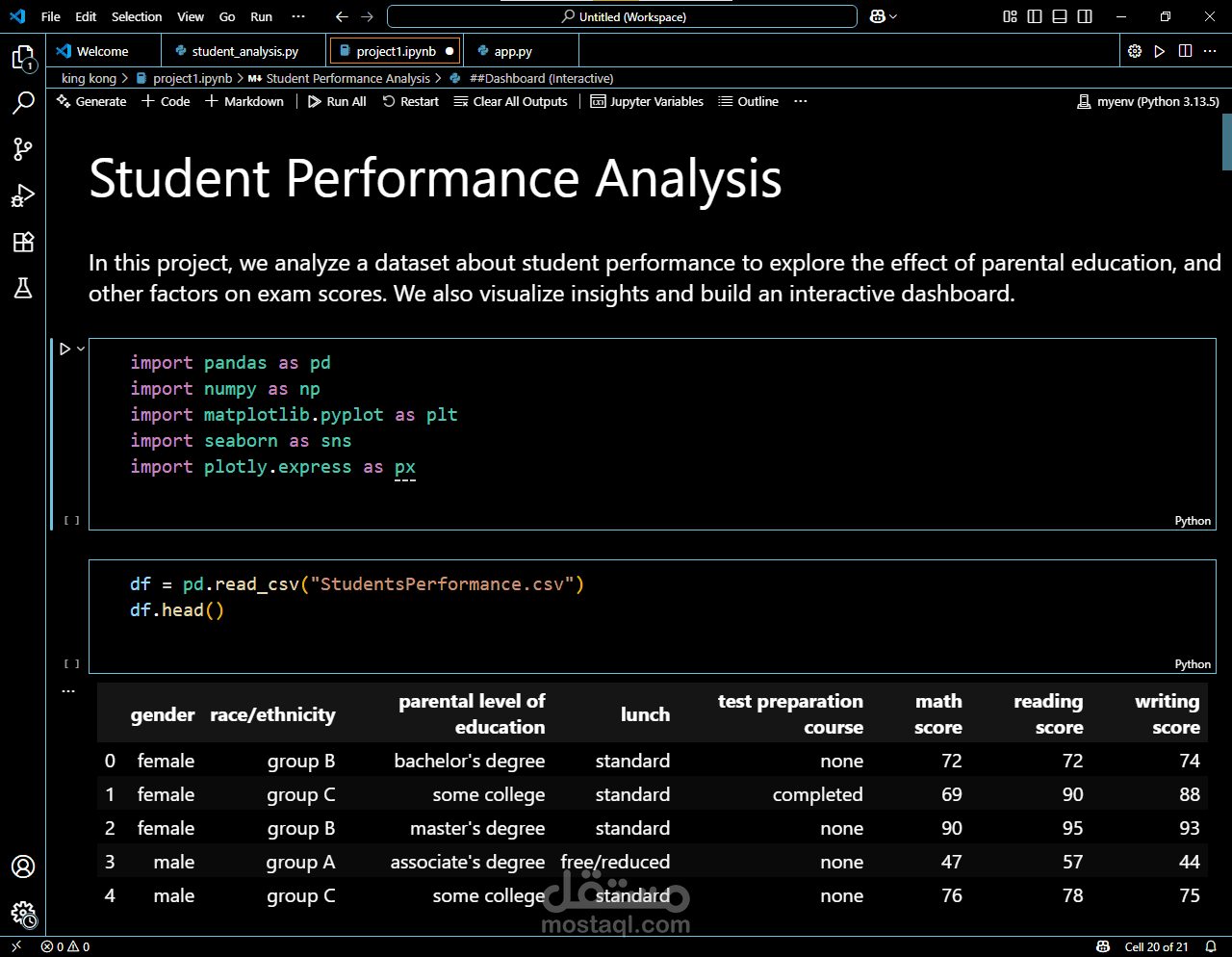Click the bachelor's degree table cell
1232x957 pixels.
[x=469, y=761]
